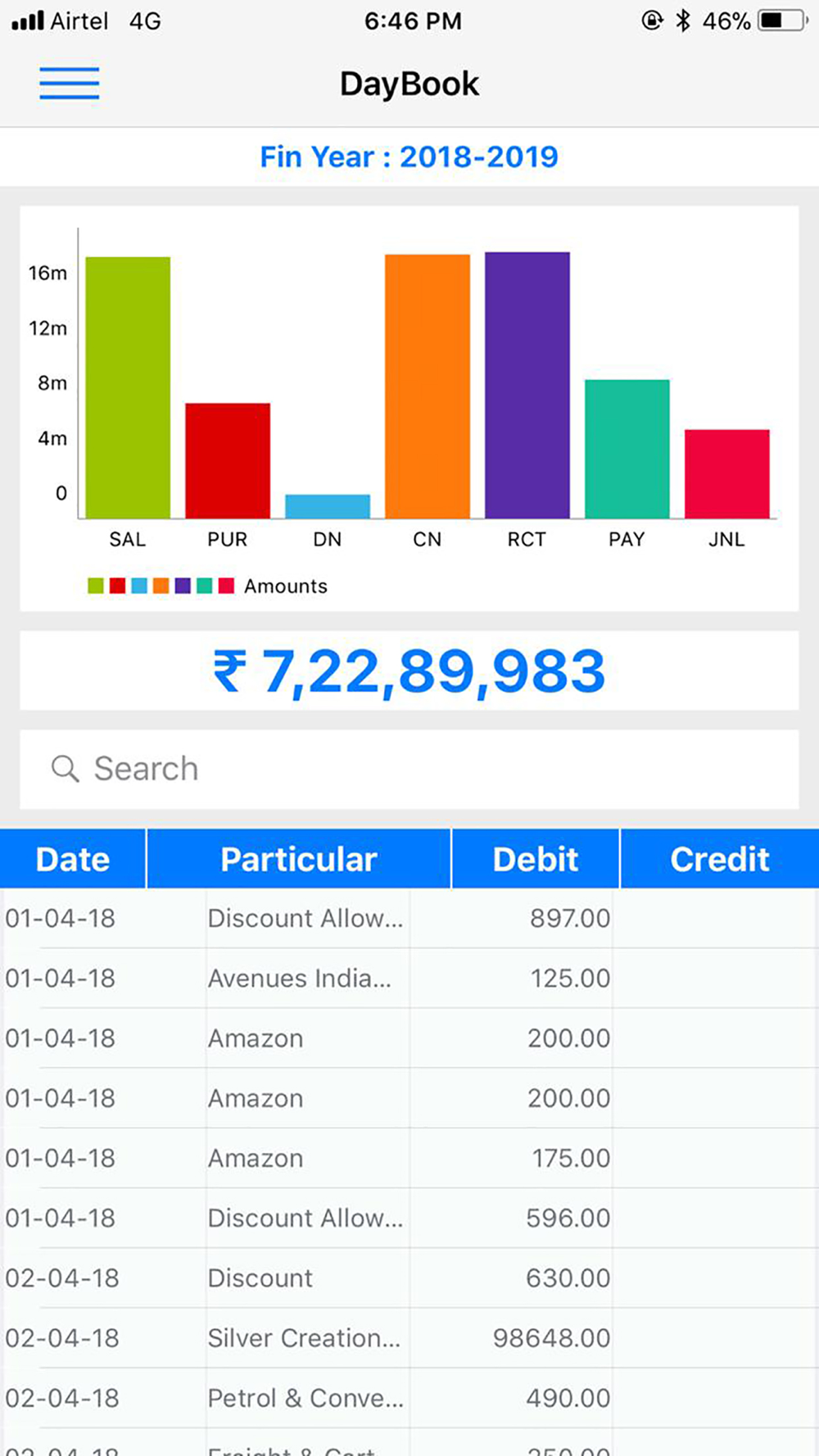This screenshot has height=1456, width=819.
Task: Tap the Bluetooth status icon
Action: tap(682, 20)
